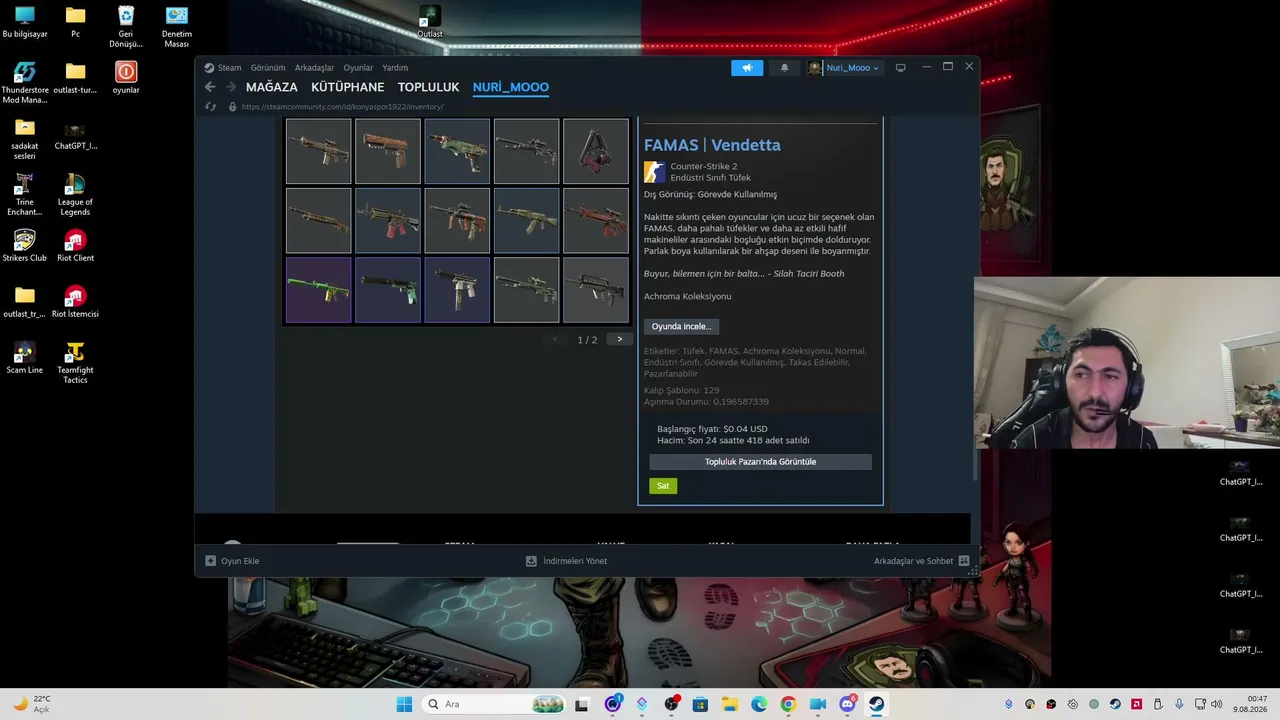This screenshot has height=720, width=1280.
Task: Select Geri Dönüşüm recycle bin icon
Action: pos(126,27)
